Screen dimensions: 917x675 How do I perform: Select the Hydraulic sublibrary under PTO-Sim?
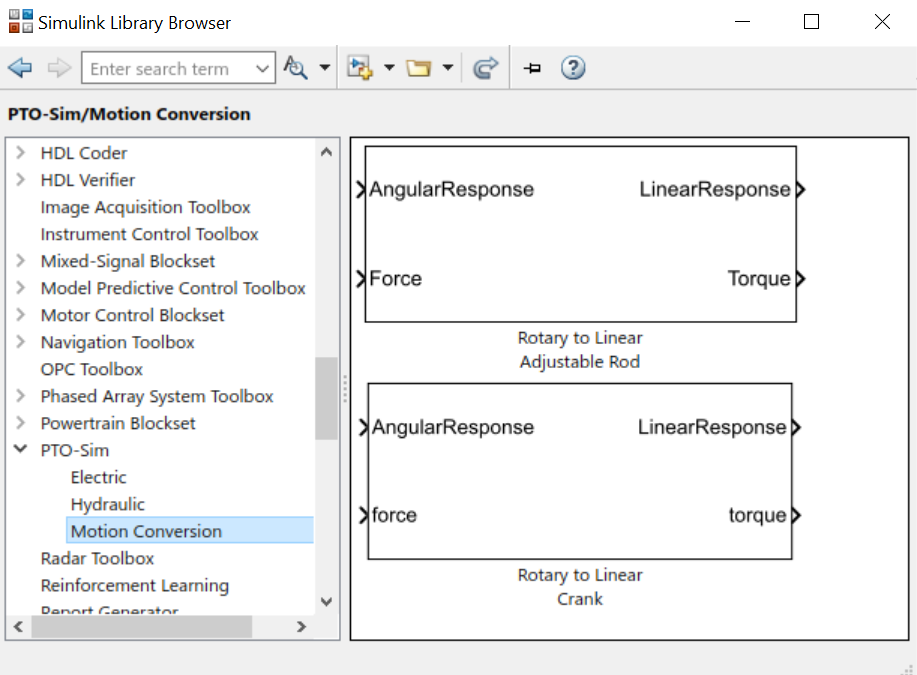tap(108, 504)
